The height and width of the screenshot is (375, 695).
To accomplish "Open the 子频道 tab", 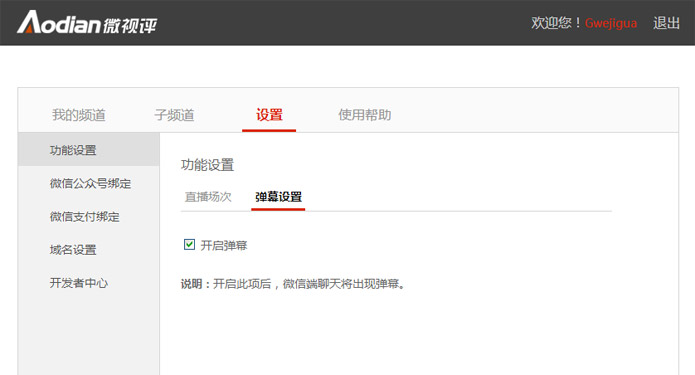I will click(174, 115).
